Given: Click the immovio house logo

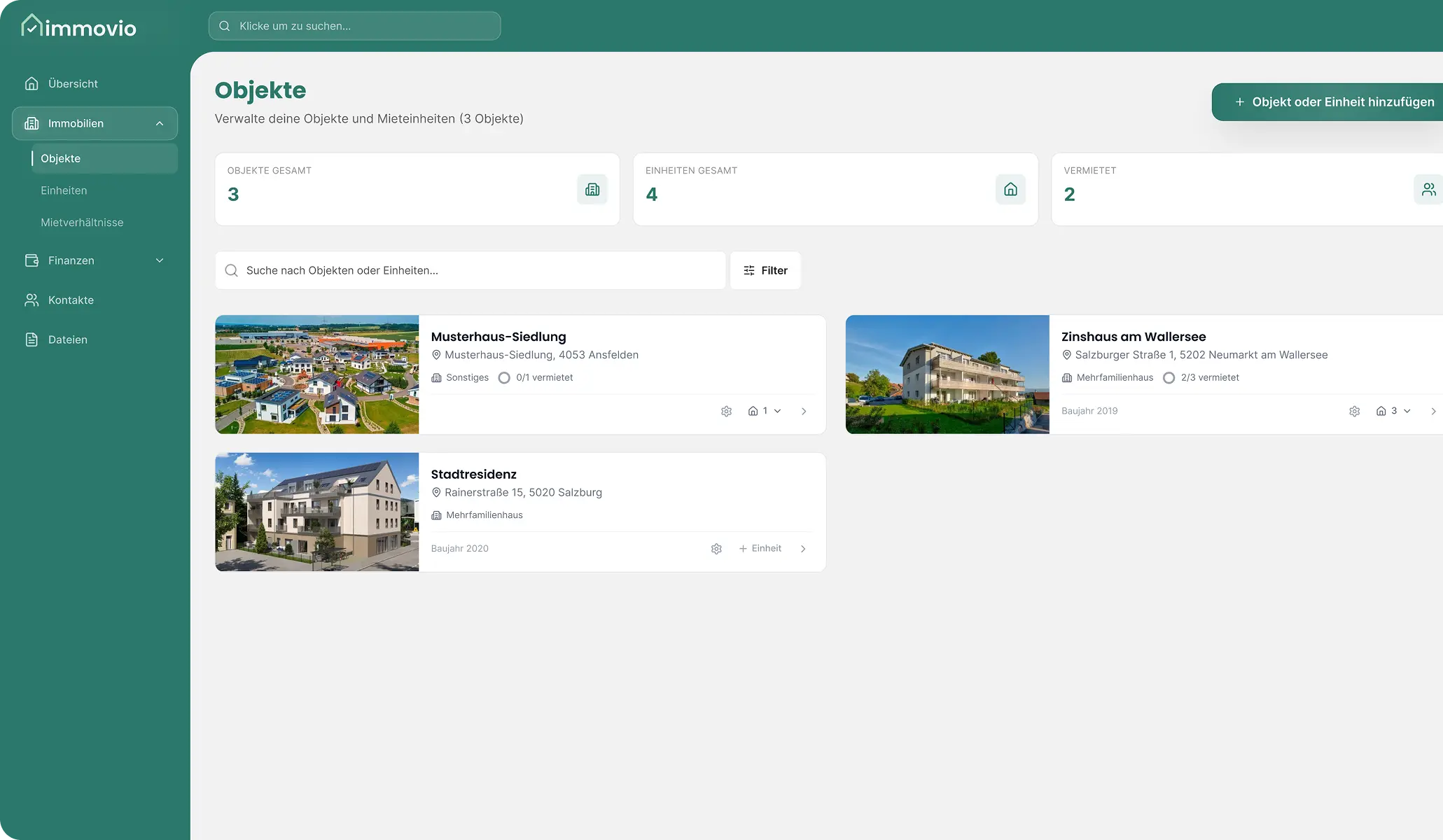Looking at the screenshot, I should pos(32,25).
